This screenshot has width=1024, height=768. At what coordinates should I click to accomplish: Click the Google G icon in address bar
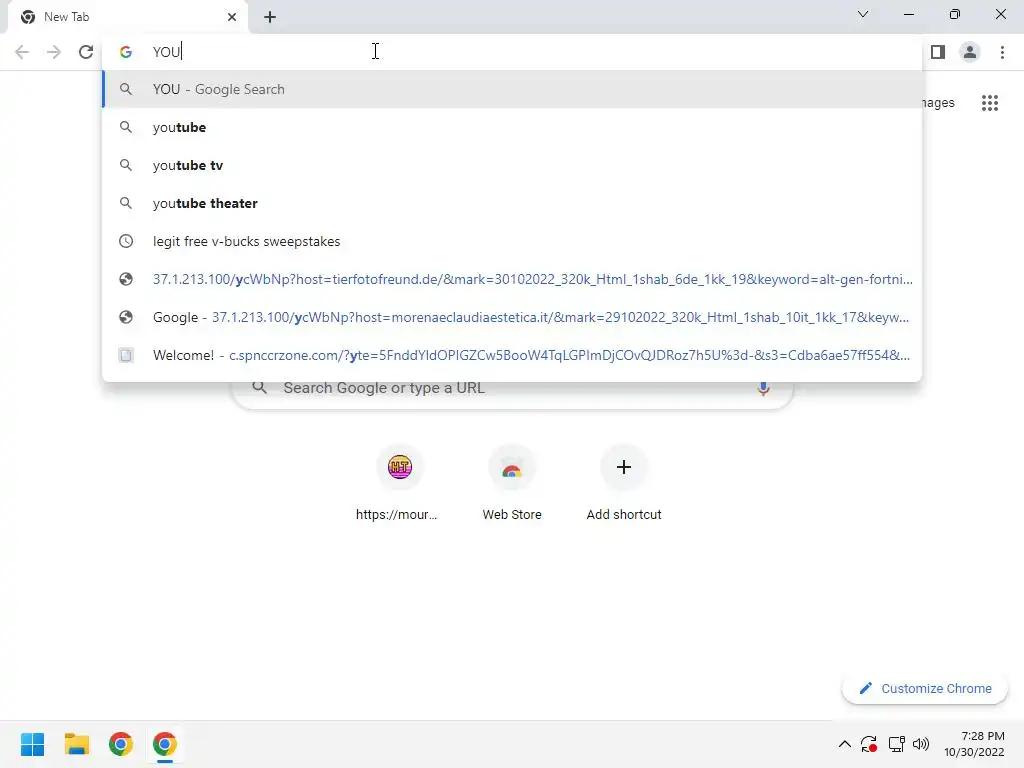[x=126, y=52]
